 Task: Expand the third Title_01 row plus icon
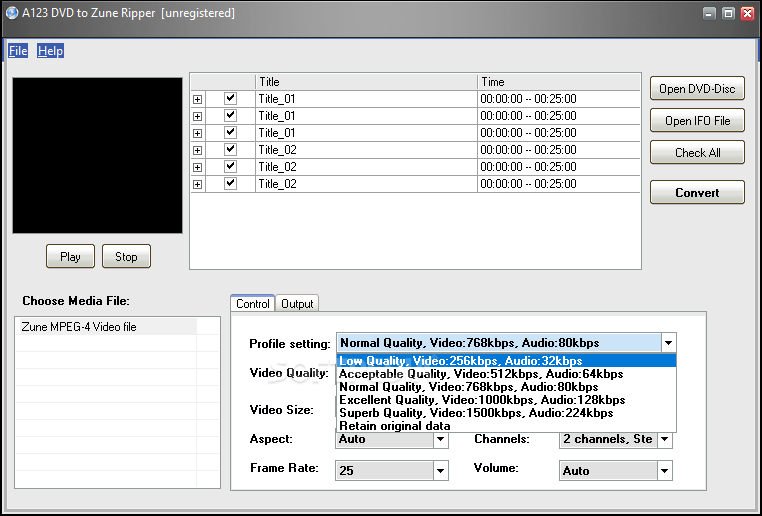(197, 134)
